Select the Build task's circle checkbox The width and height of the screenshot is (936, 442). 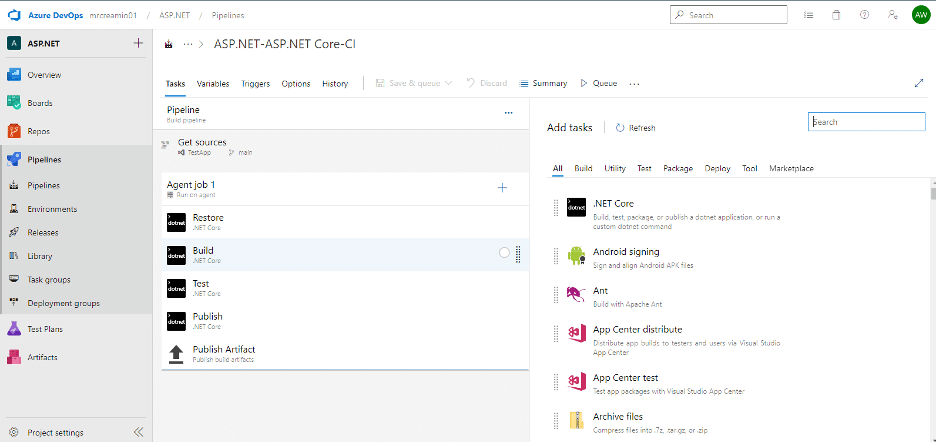(x=504, y=253)
